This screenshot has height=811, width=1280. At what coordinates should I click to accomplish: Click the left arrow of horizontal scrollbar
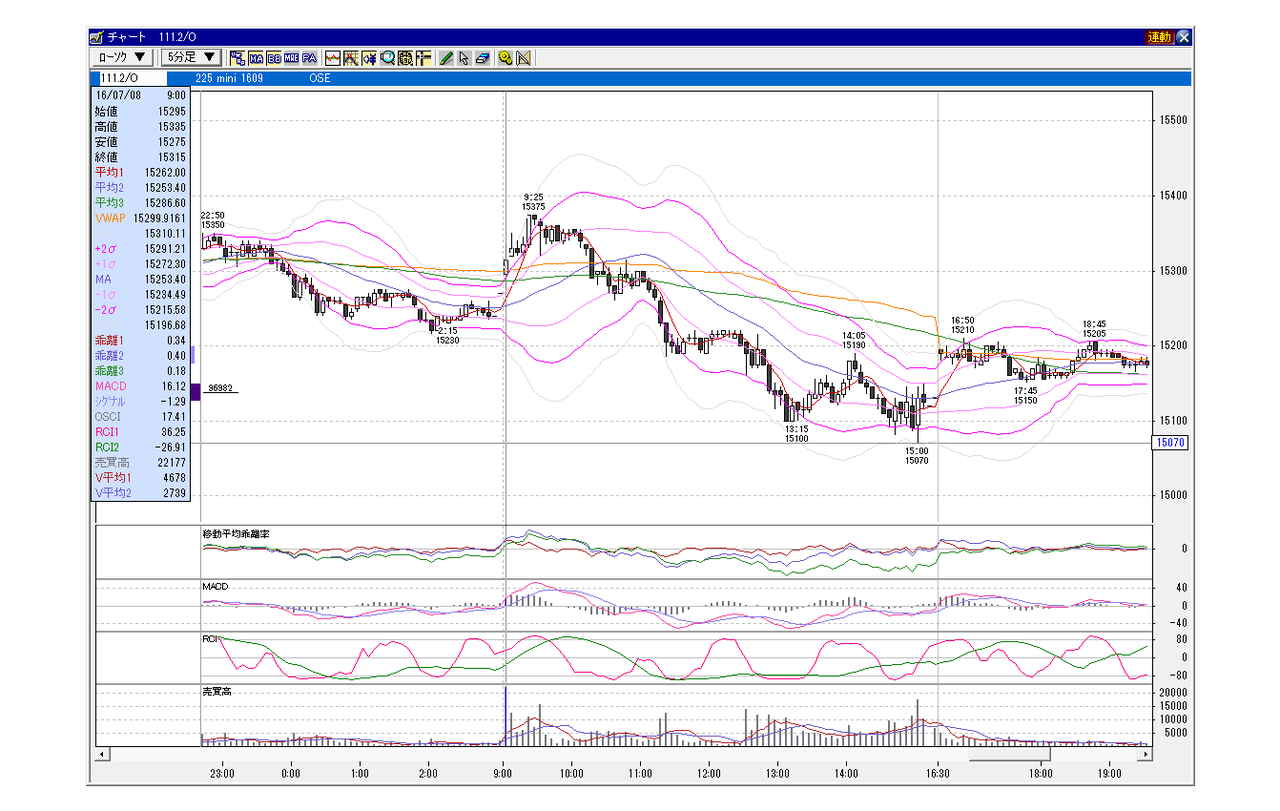click(x=102, y=753)
